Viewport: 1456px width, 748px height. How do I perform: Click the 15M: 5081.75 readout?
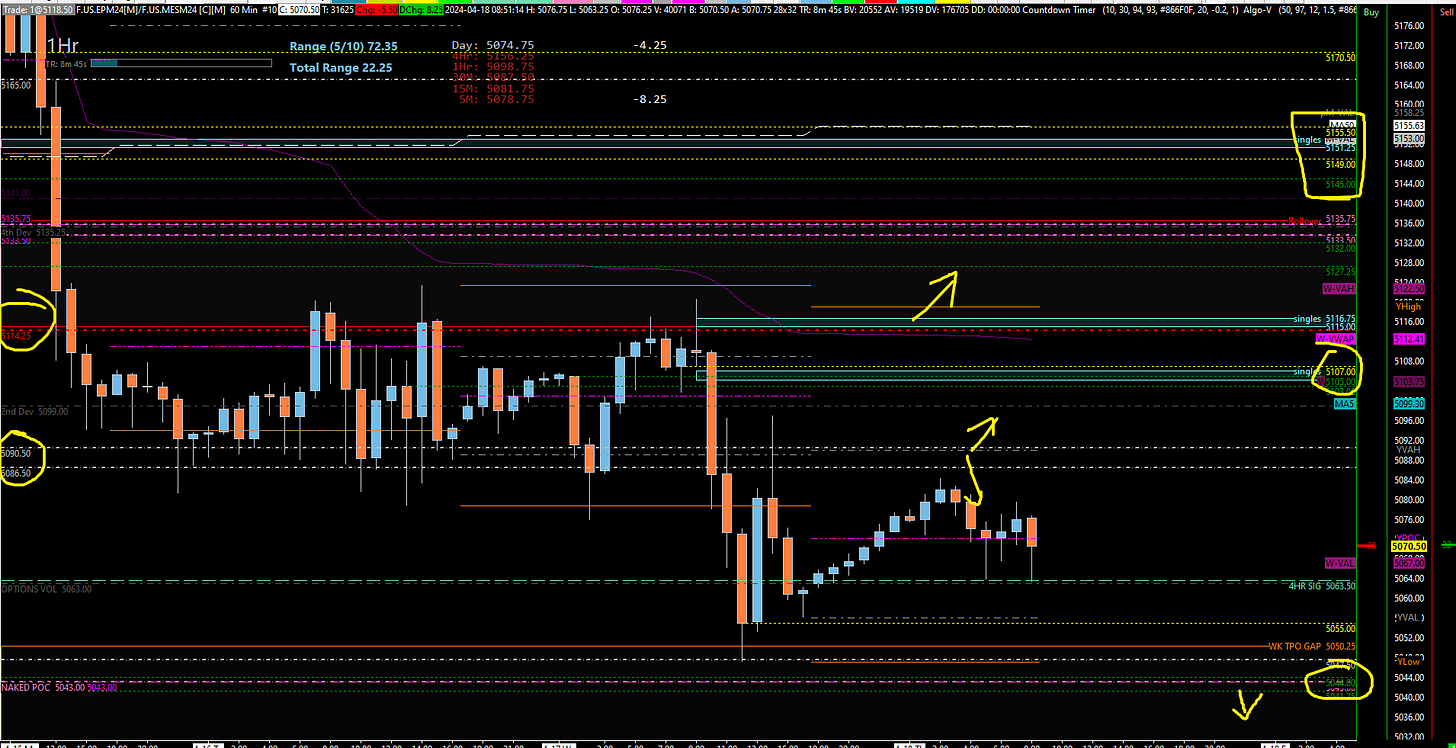(x=493, y=88)
